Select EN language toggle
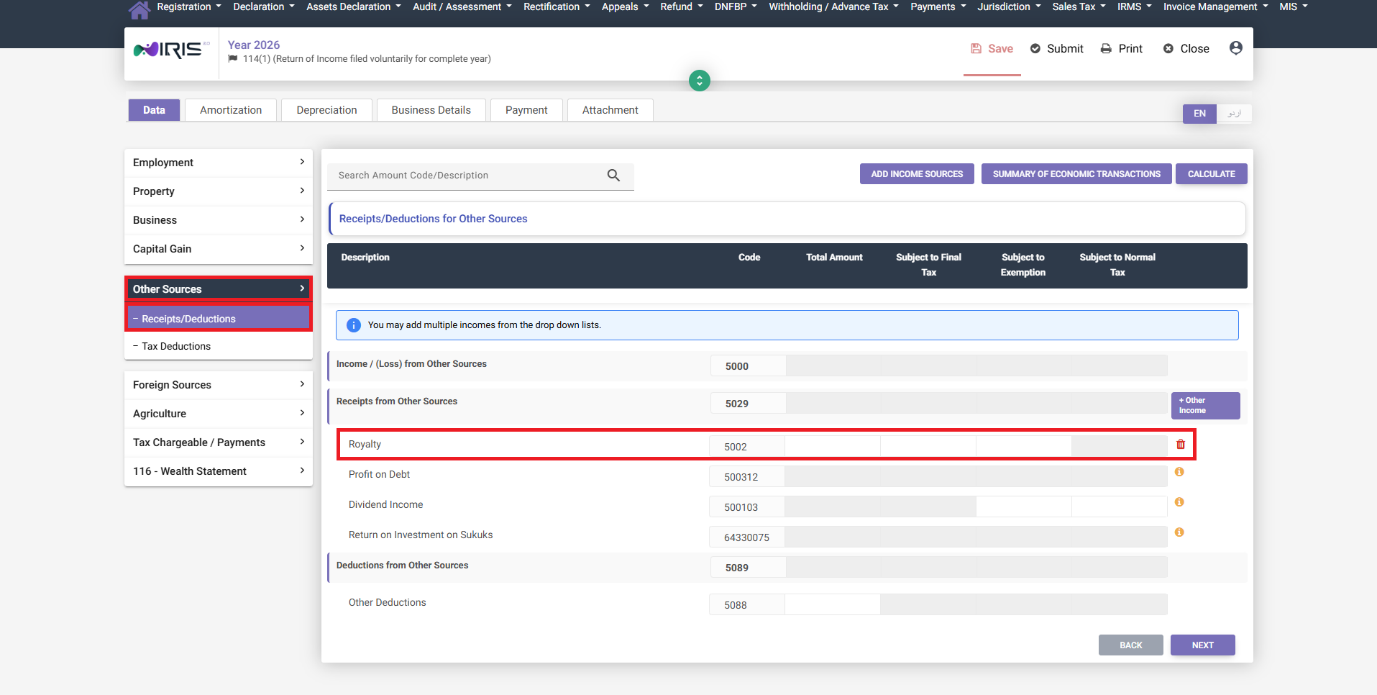The width and height of the screenshot is (1377, 695). (x=1200, y=114)
